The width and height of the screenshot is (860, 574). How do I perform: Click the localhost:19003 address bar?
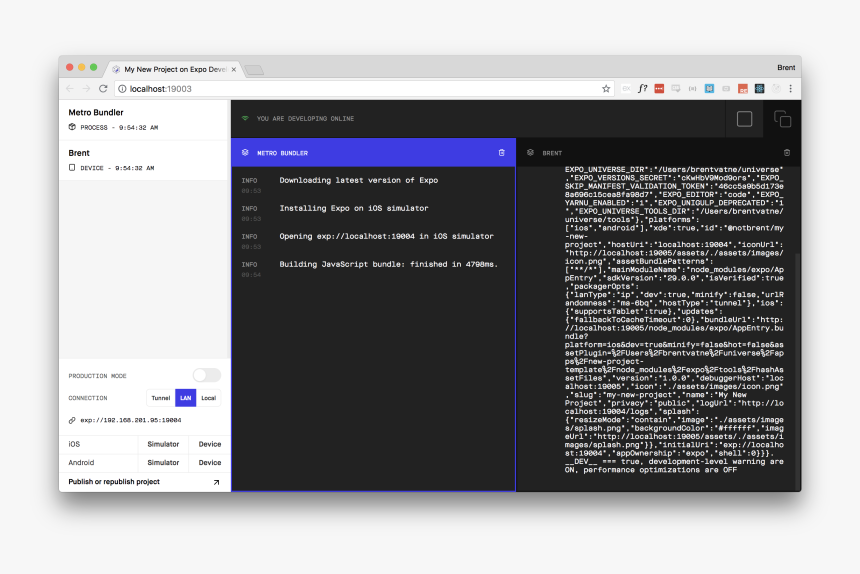[x=362, y=89]
